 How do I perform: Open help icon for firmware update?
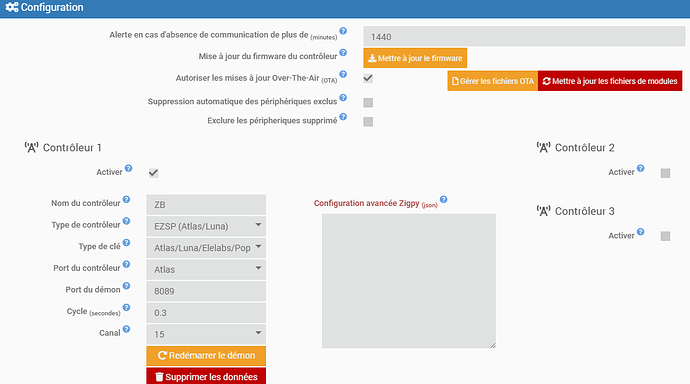(343, 52)
